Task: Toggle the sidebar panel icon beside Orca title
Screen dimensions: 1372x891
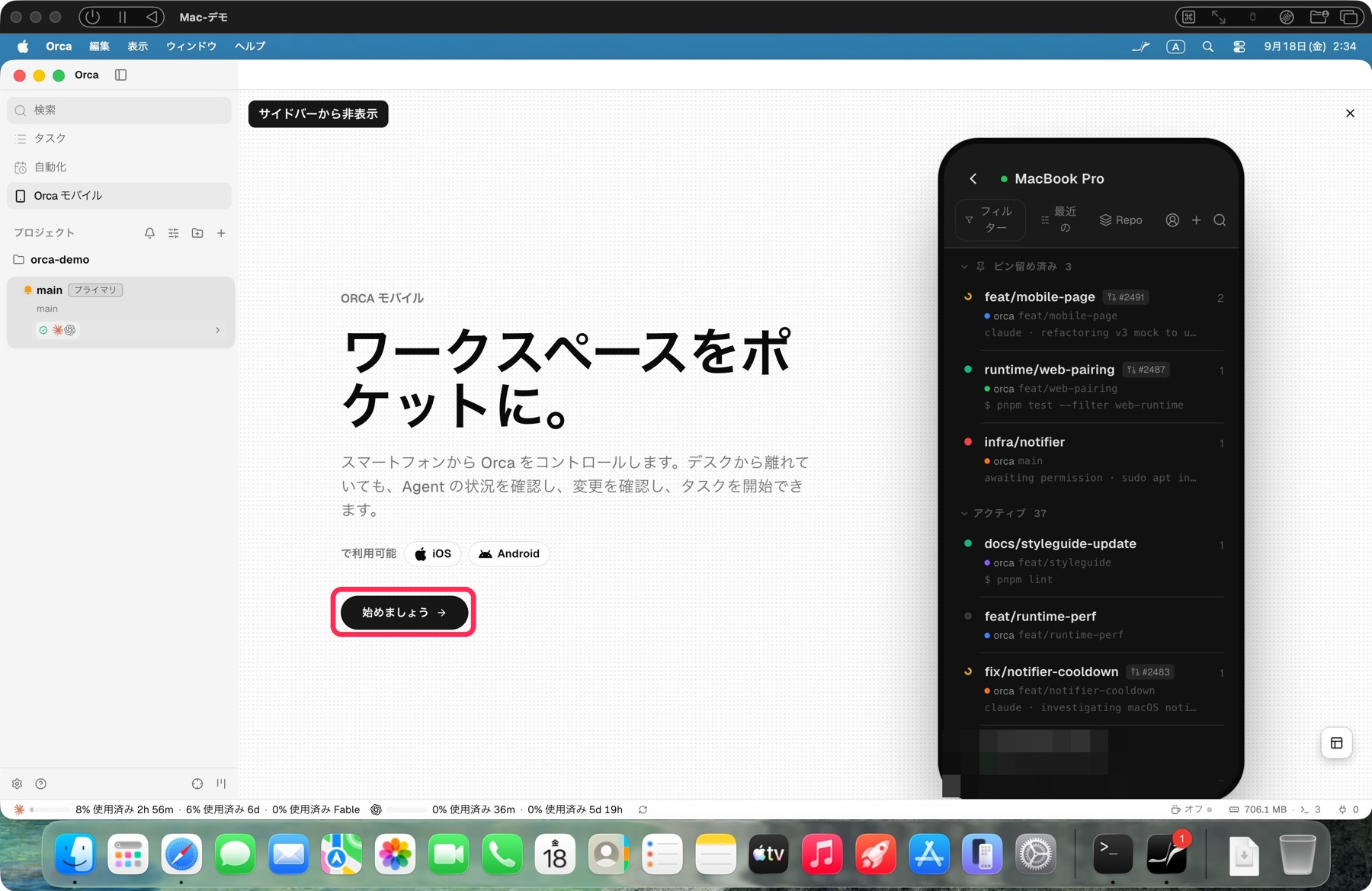Action: (x=120, y=75)
